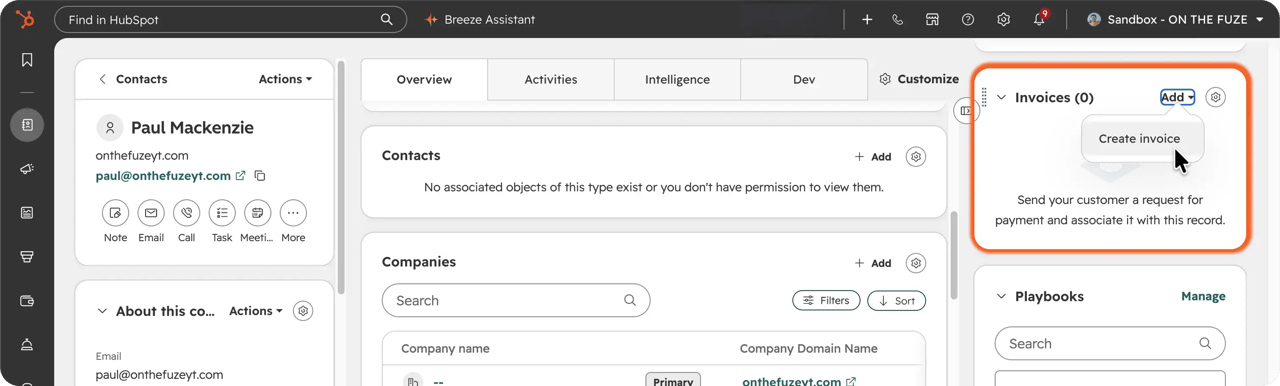Click Manage playbooks link
1280x386 pixels.
click(x=1203, y=296)
